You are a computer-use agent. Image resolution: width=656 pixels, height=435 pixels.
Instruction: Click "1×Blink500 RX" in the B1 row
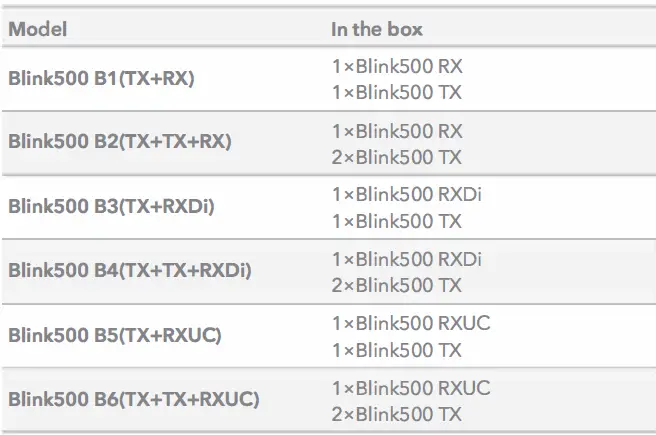pos(397,66)
